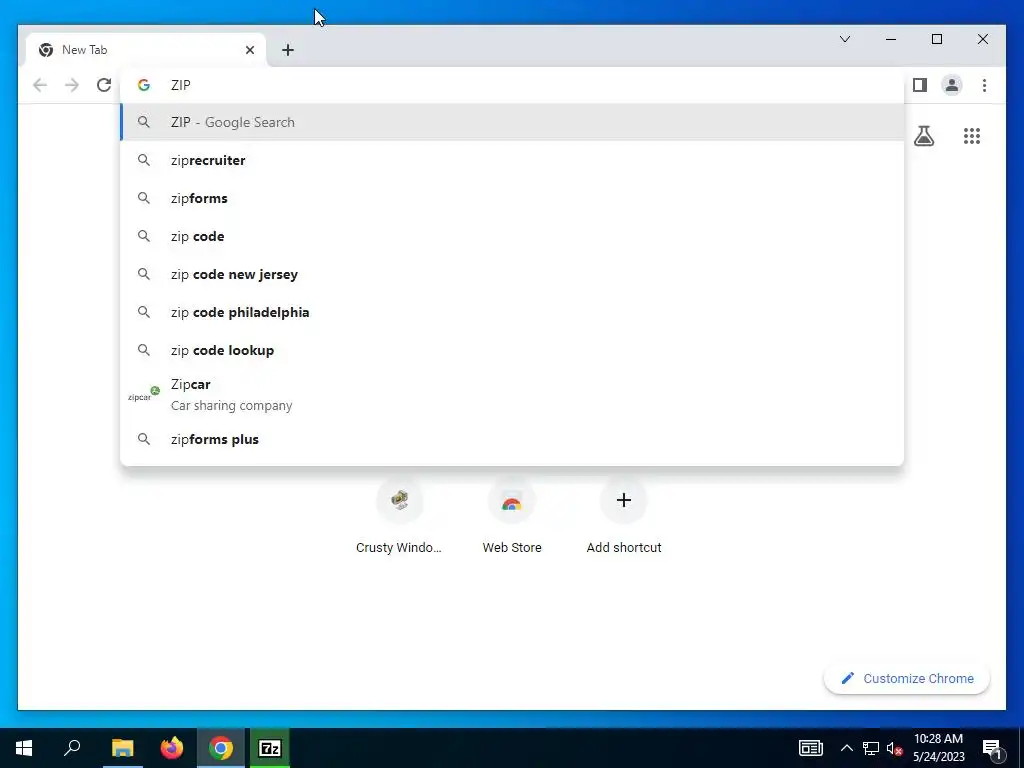
Task: Open the Chrome profile avatar
Action: pos(952,85)
